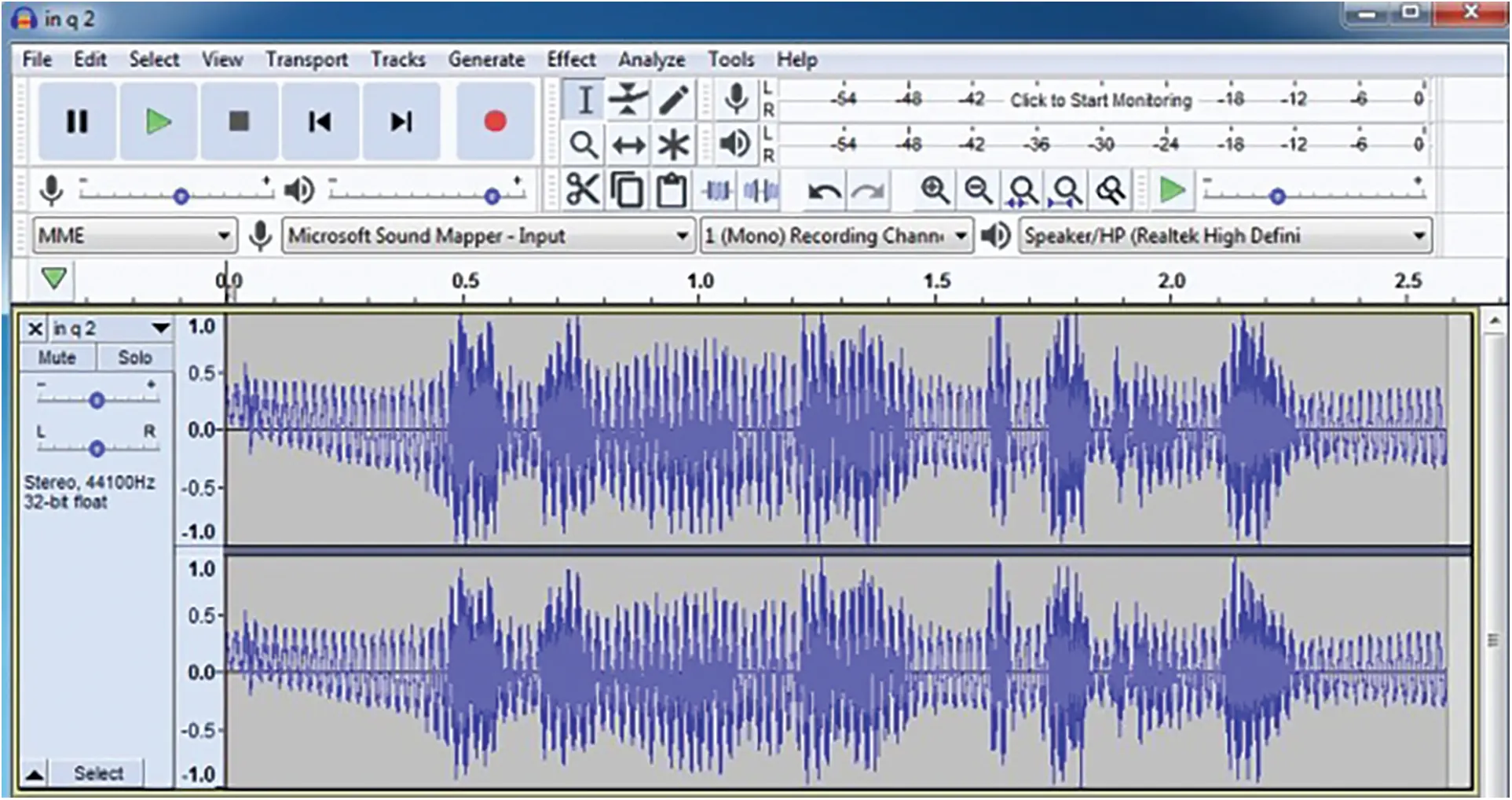The image size is (1512, 800).
Task: Zoom in on the waveform
Action: tap(935, 190)
